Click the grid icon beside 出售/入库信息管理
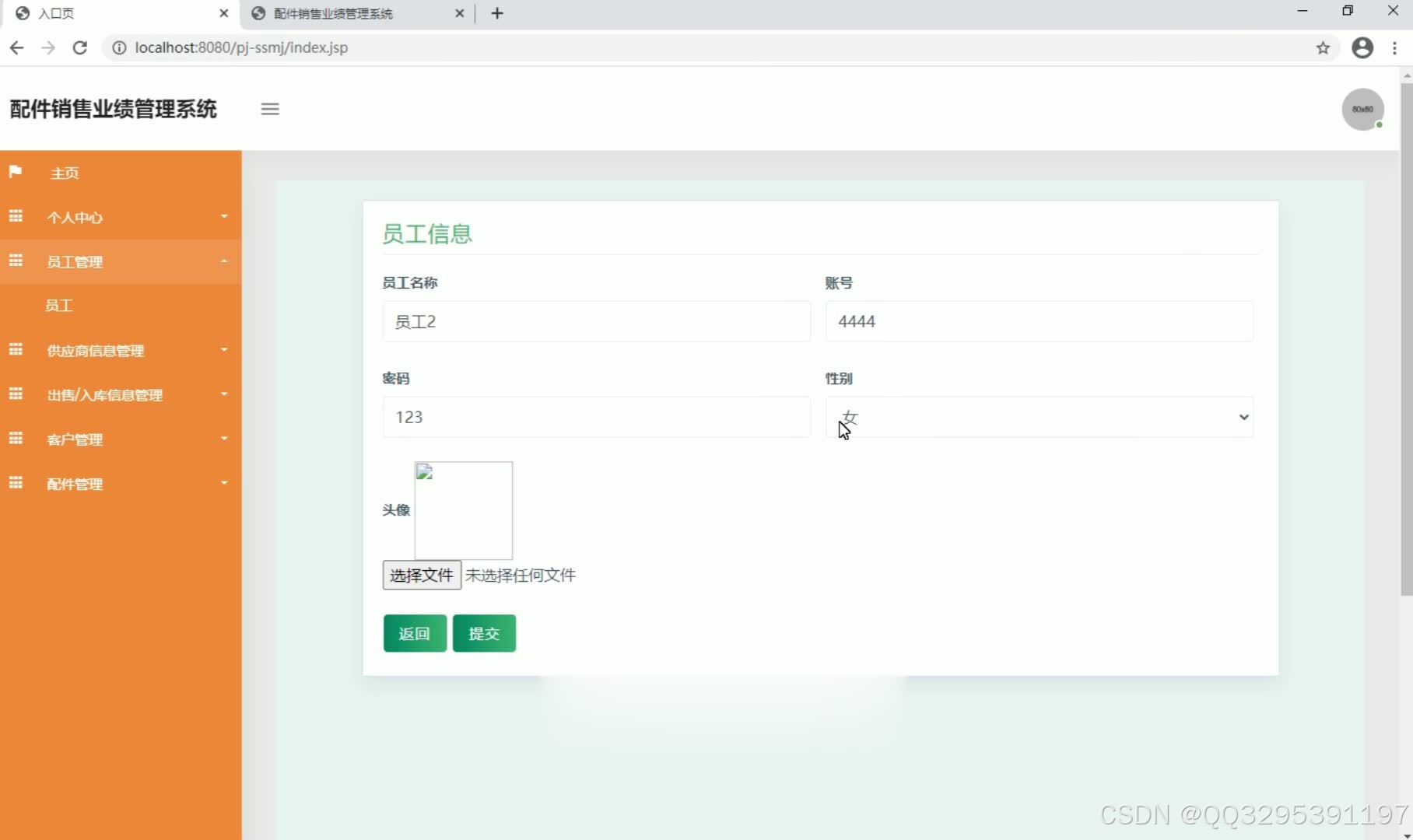The width and height of the screenshot is (1413, 840). pyautogui.click(x=16, y=394)
